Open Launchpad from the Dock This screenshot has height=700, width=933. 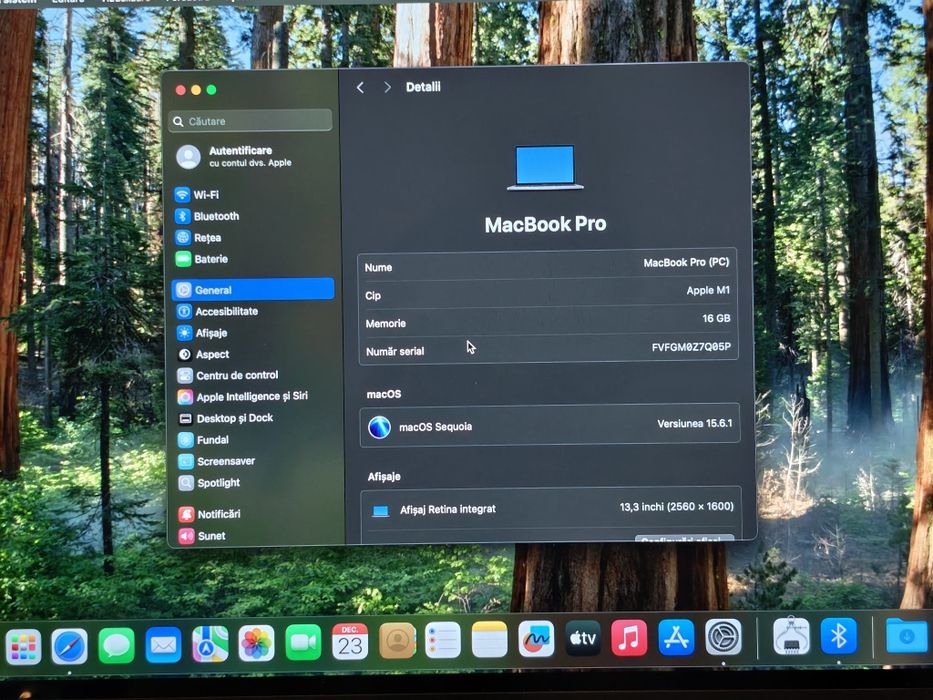(x=23, y=646)
